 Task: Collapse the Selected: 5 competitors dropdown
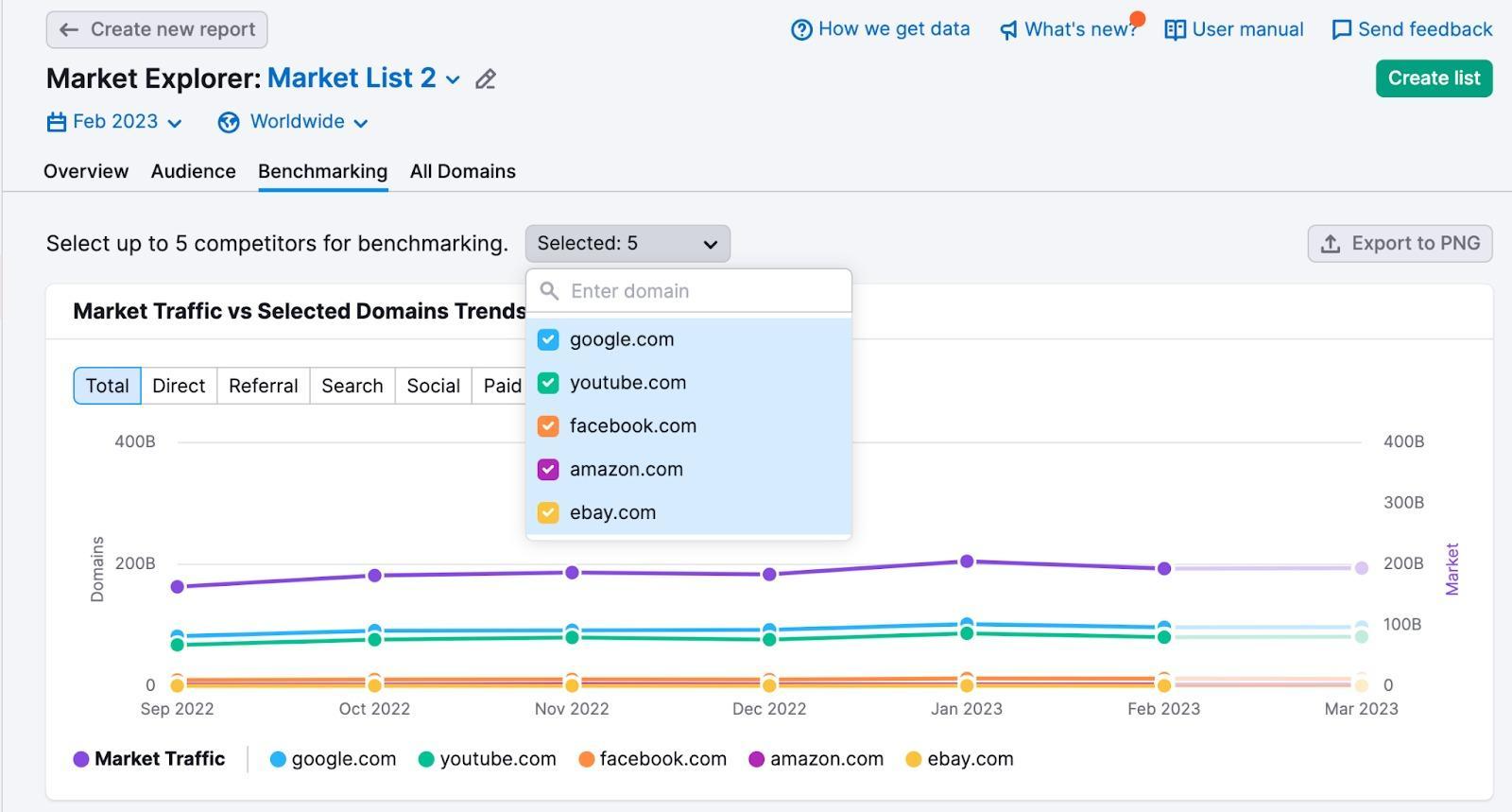coord(627,244)
